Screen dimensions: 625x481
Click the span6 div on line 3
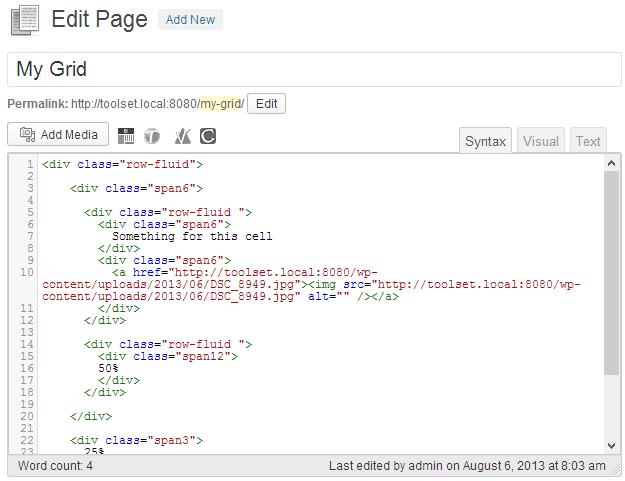pos(136,188)
